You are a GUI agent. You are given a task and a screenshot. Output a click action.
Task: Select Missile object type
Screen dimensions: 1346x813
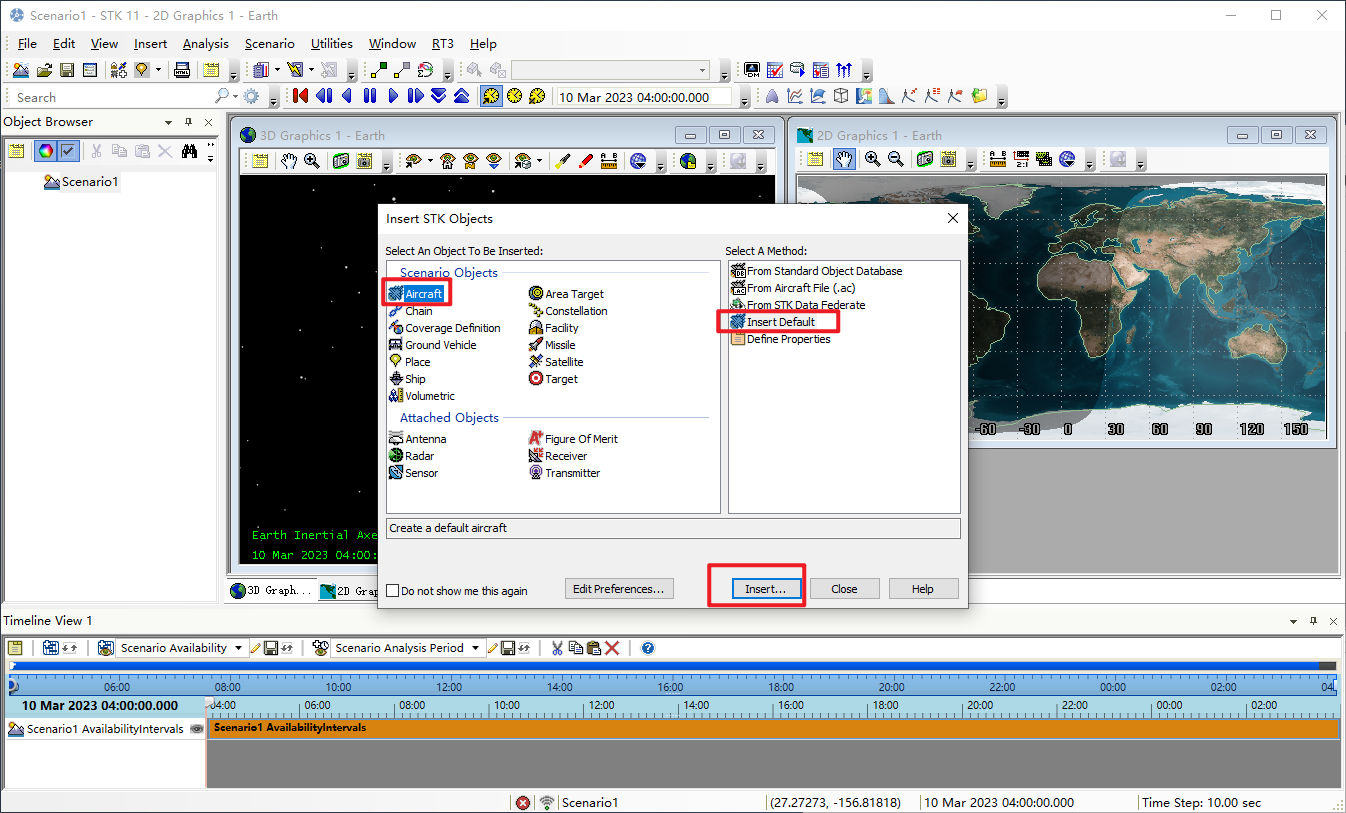pos(552,345)
